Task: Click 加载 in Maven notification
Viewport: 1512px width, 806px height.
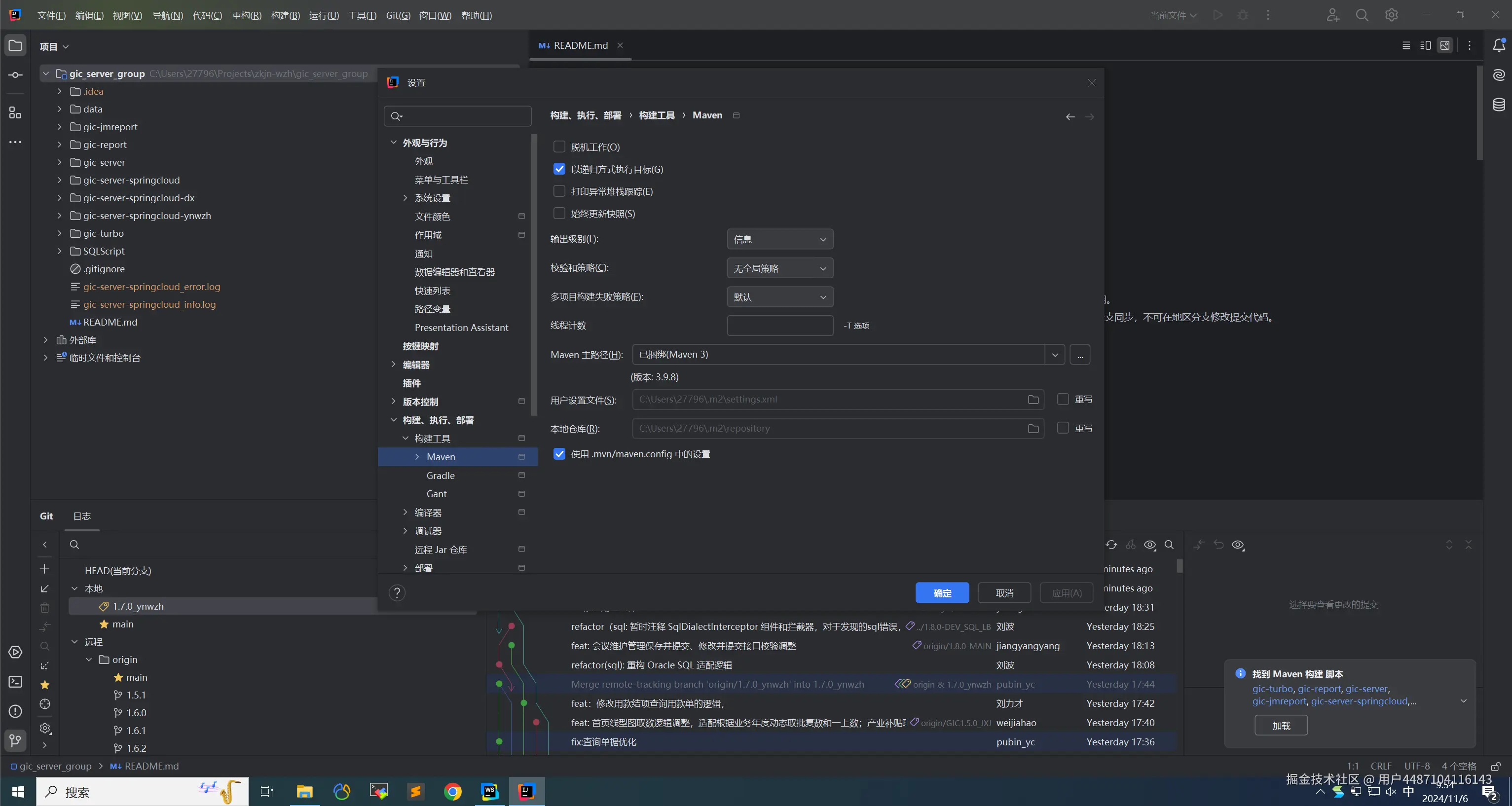Action: click(x=1281, y=726)
